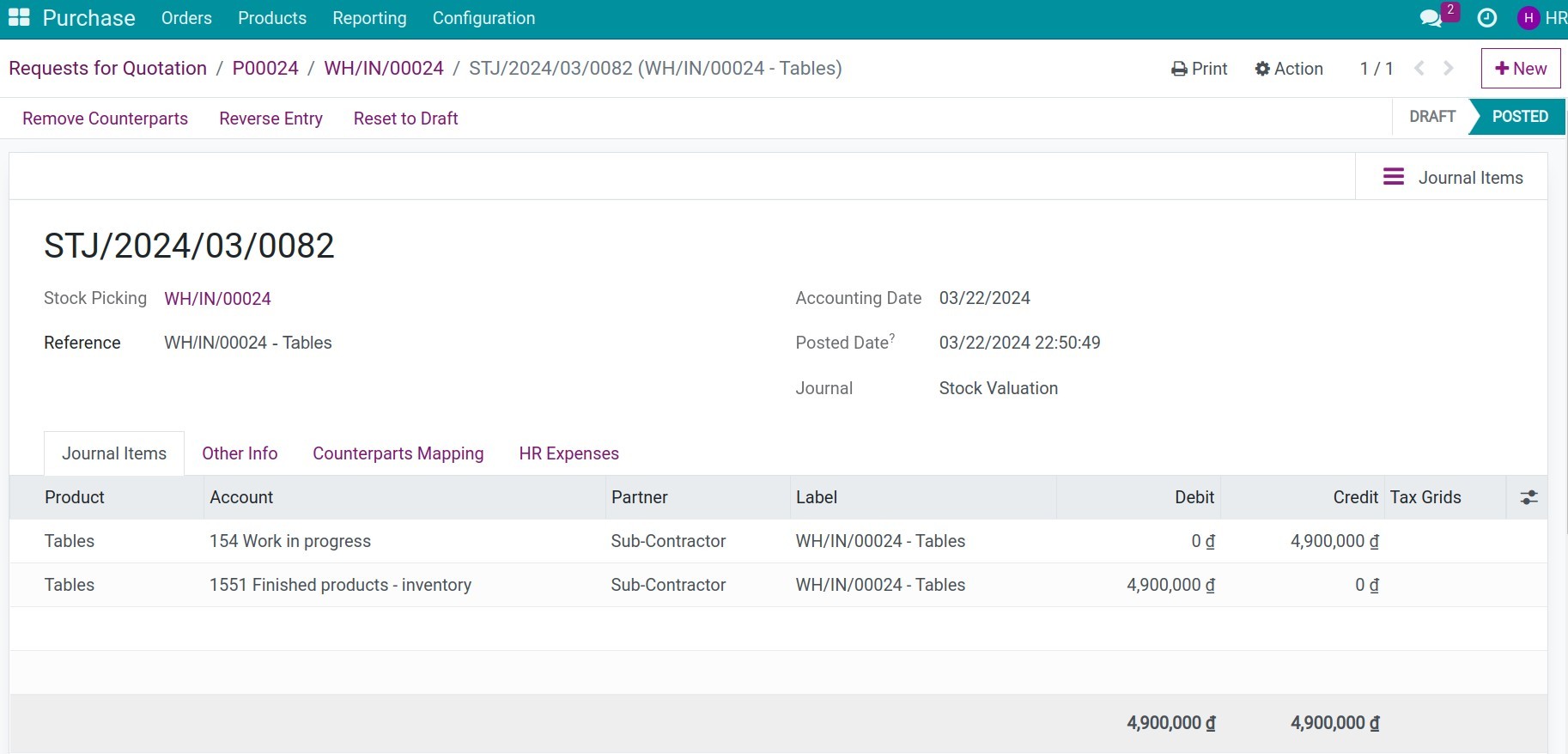The image size is (1568, 754).
Task: Go to next record arrow
Action: (x=1449, y=69)
